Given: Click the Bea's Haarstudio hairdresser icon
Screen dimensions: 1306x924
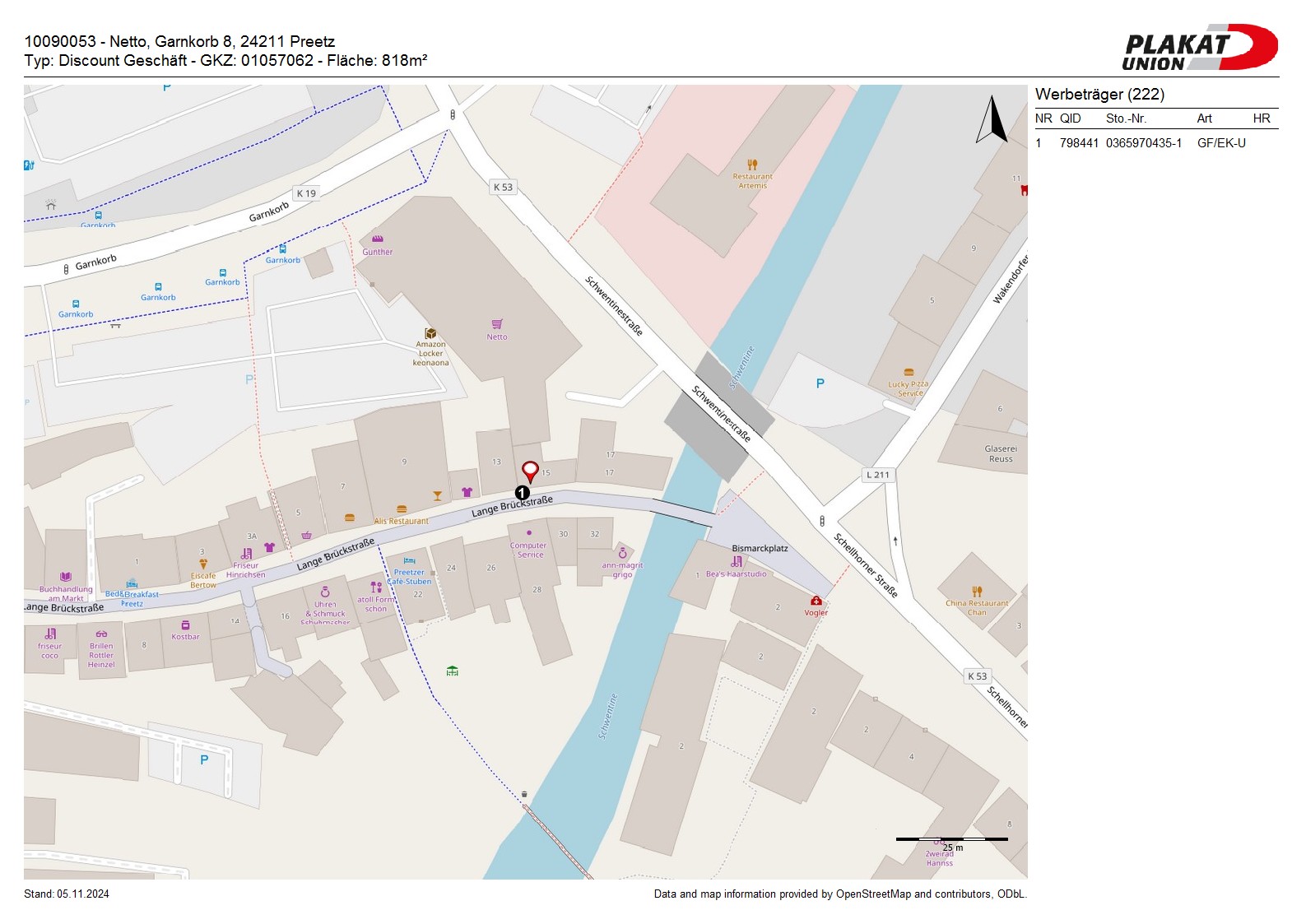Looking at the screenshot, I should 737,562.
